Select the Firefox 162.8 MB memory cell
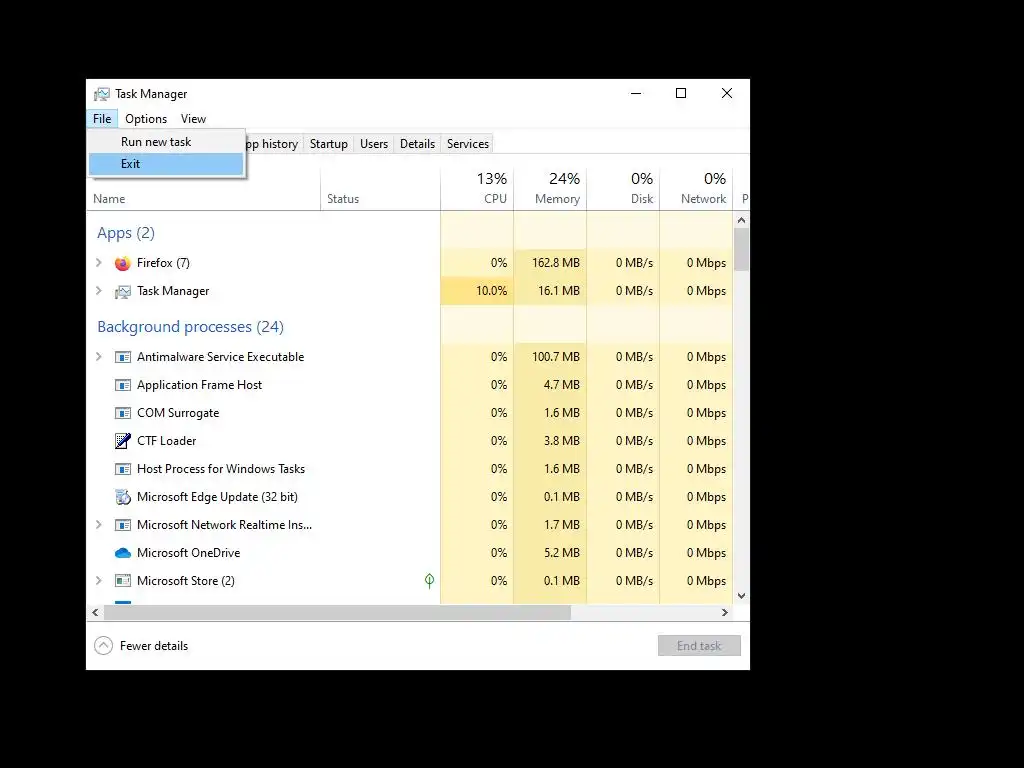Viewport: 1024px width, 768px height. coord(550,263)
